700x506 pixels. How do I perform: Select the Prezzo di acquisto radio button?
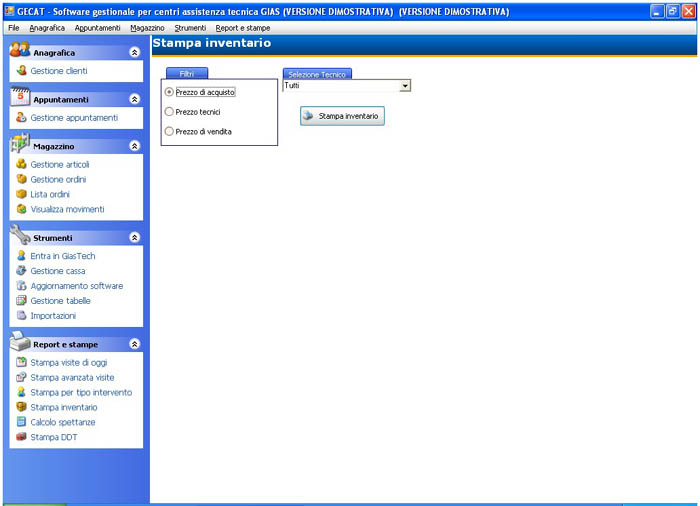[169, 92]
